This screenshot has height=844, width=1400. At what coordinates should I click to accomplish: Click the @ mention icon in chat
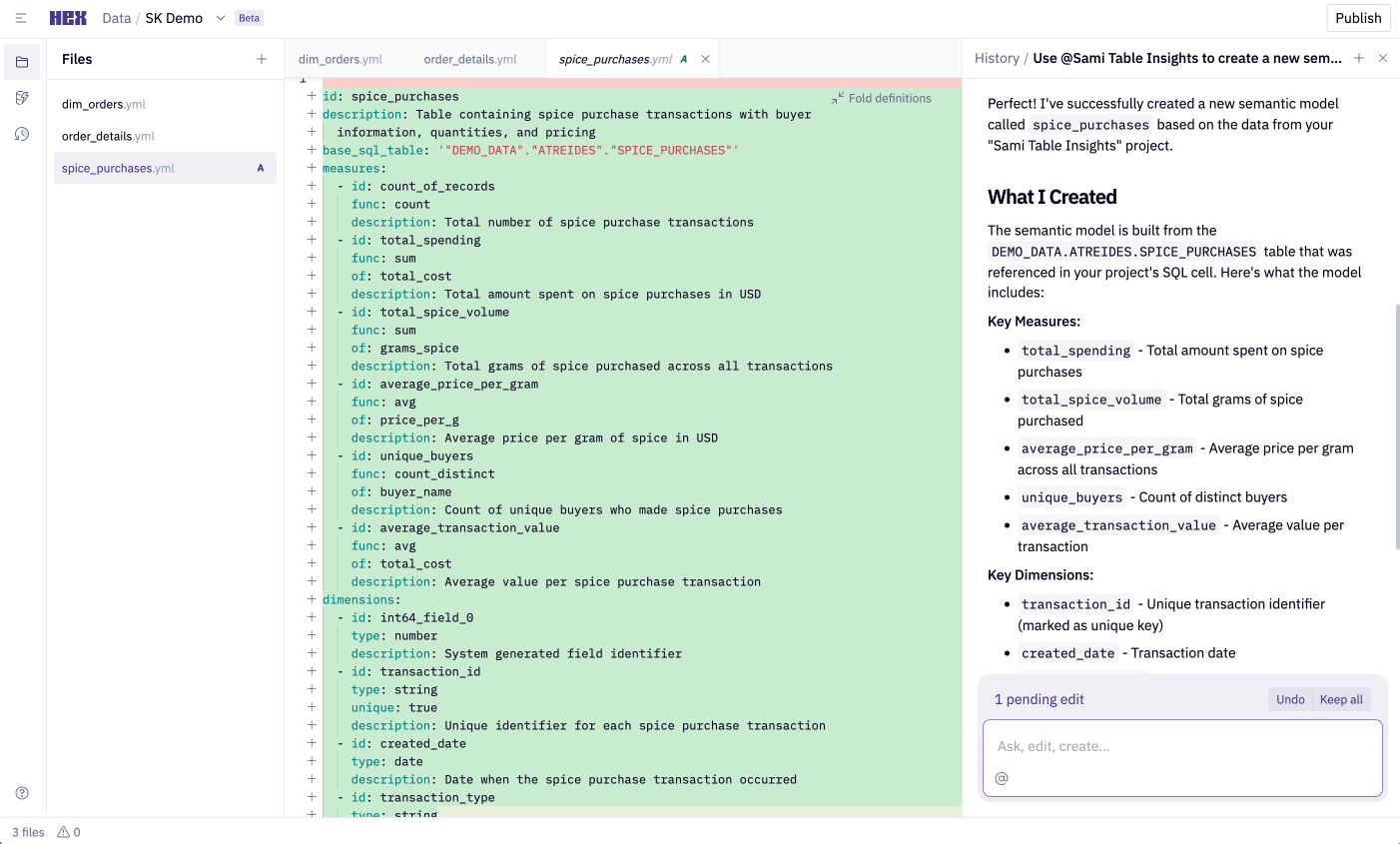1002,778
